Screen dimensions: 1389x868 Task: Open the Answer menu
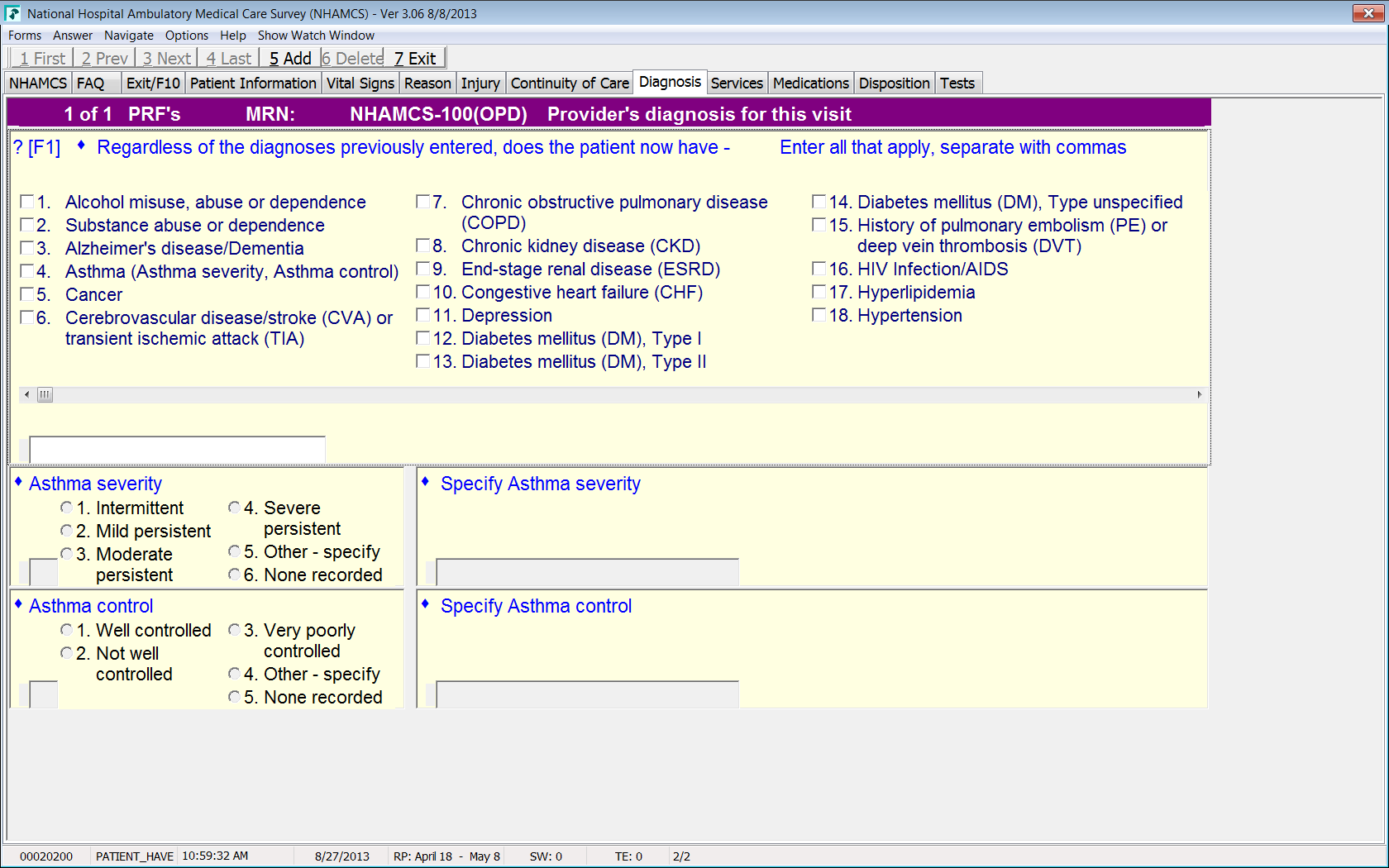coord(73,36)
